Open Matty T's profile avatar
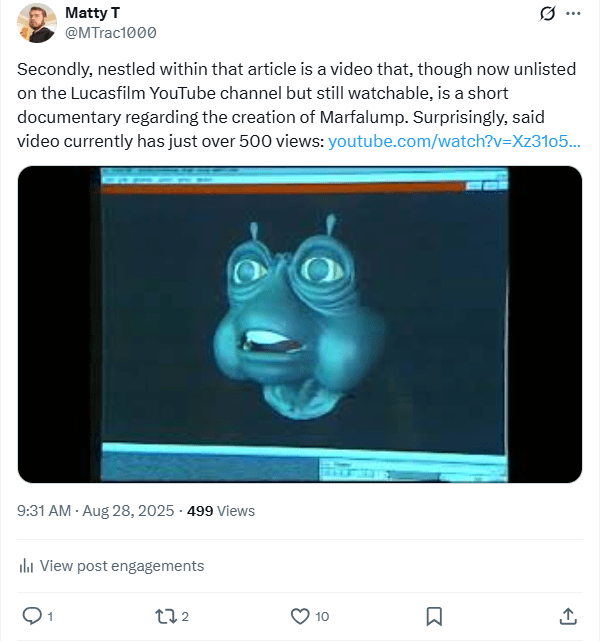602x641 pixels. (37, 22)
